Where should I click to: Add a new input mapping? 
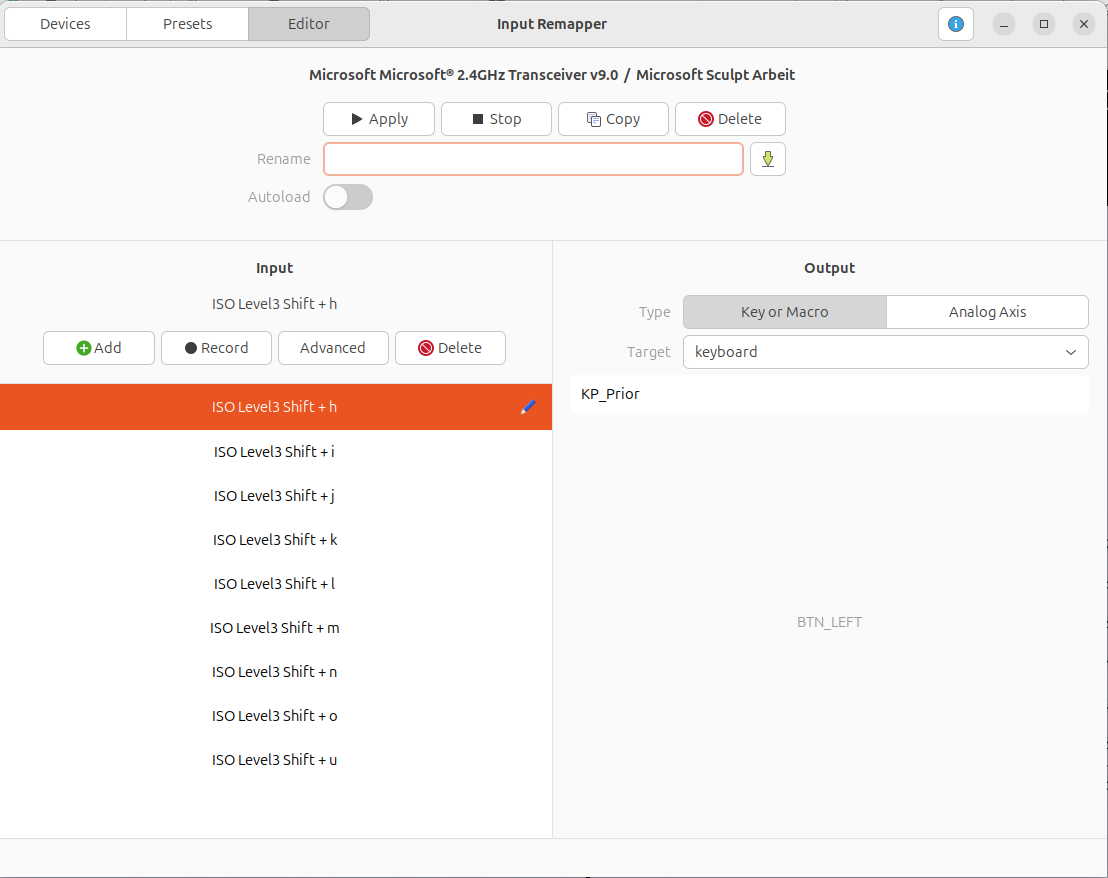(x=98, y=348)
